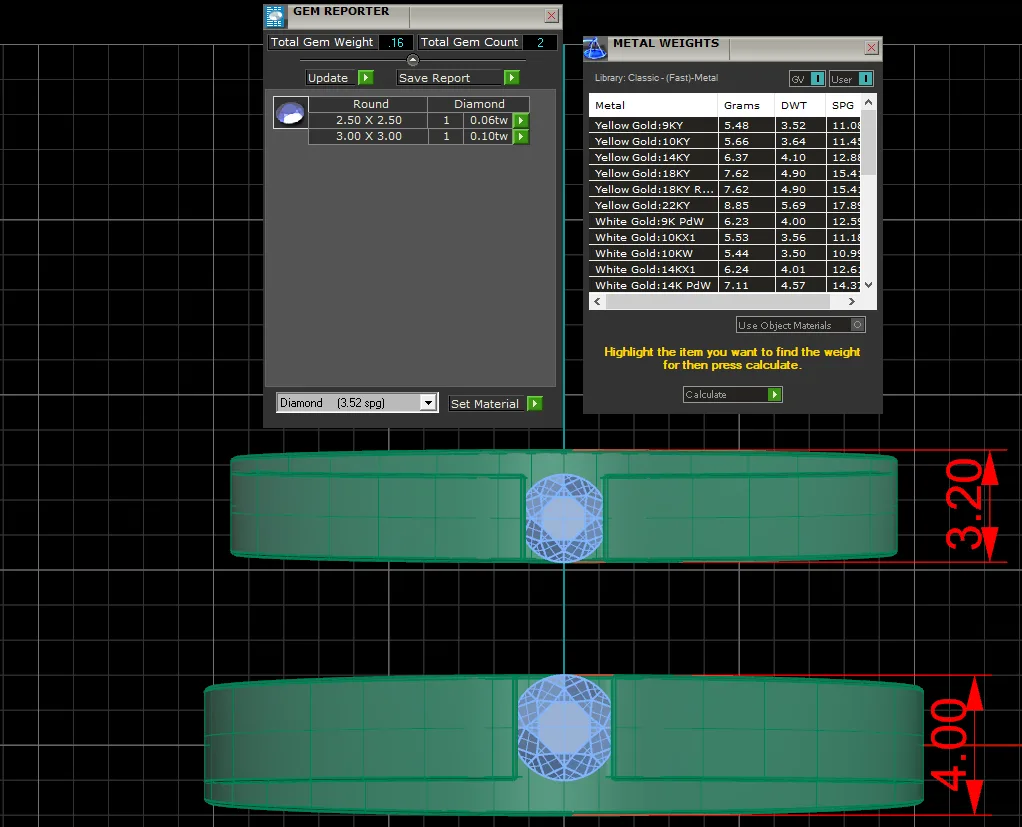Screen dimensions: 1022x827
Task: Collapse Gem Reporter header with circular arrow
Action: point(413,60)
